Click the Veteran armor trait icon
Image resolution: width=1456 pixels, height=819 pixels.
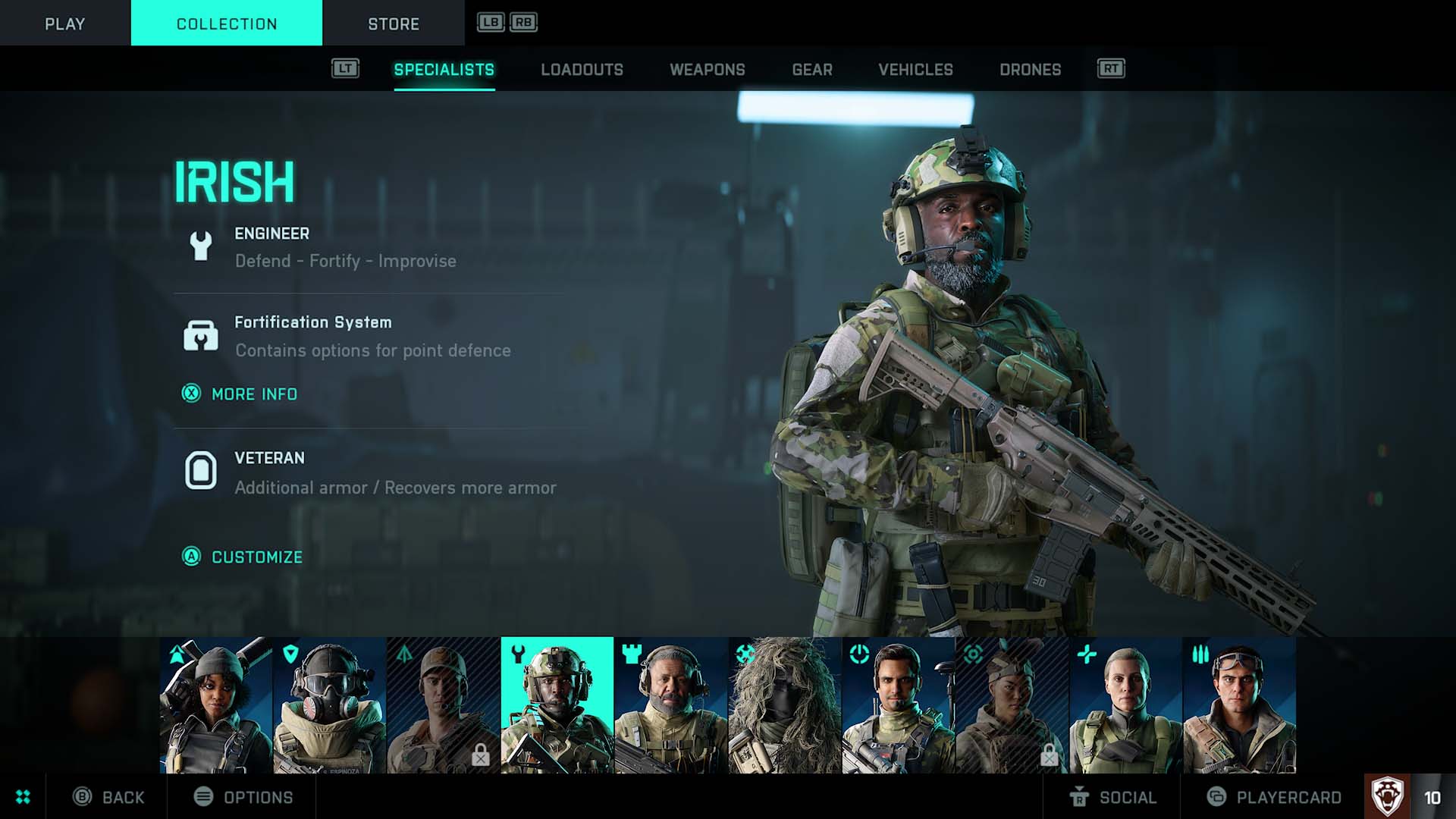(x=200, y=470)
